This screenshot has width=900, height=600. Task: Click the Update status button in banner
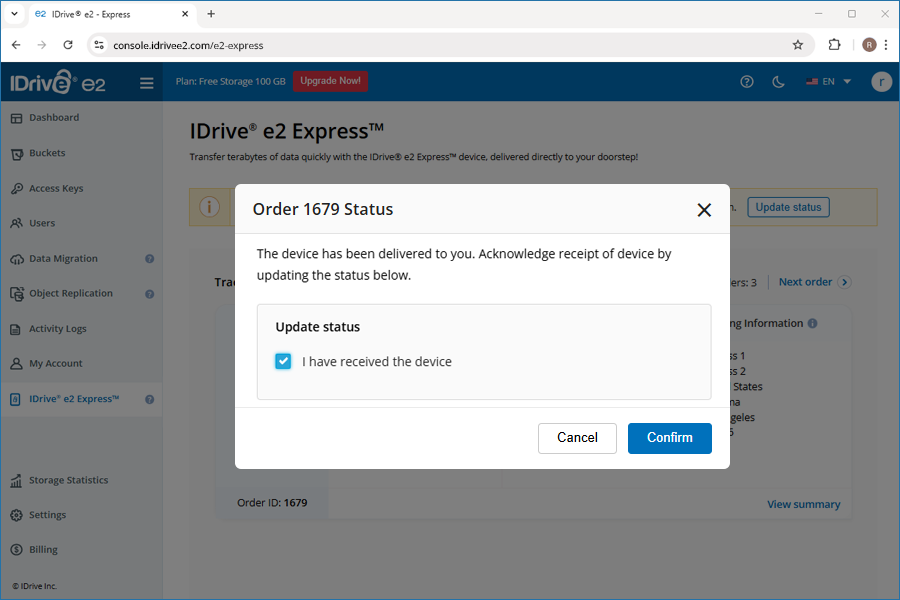788,207
